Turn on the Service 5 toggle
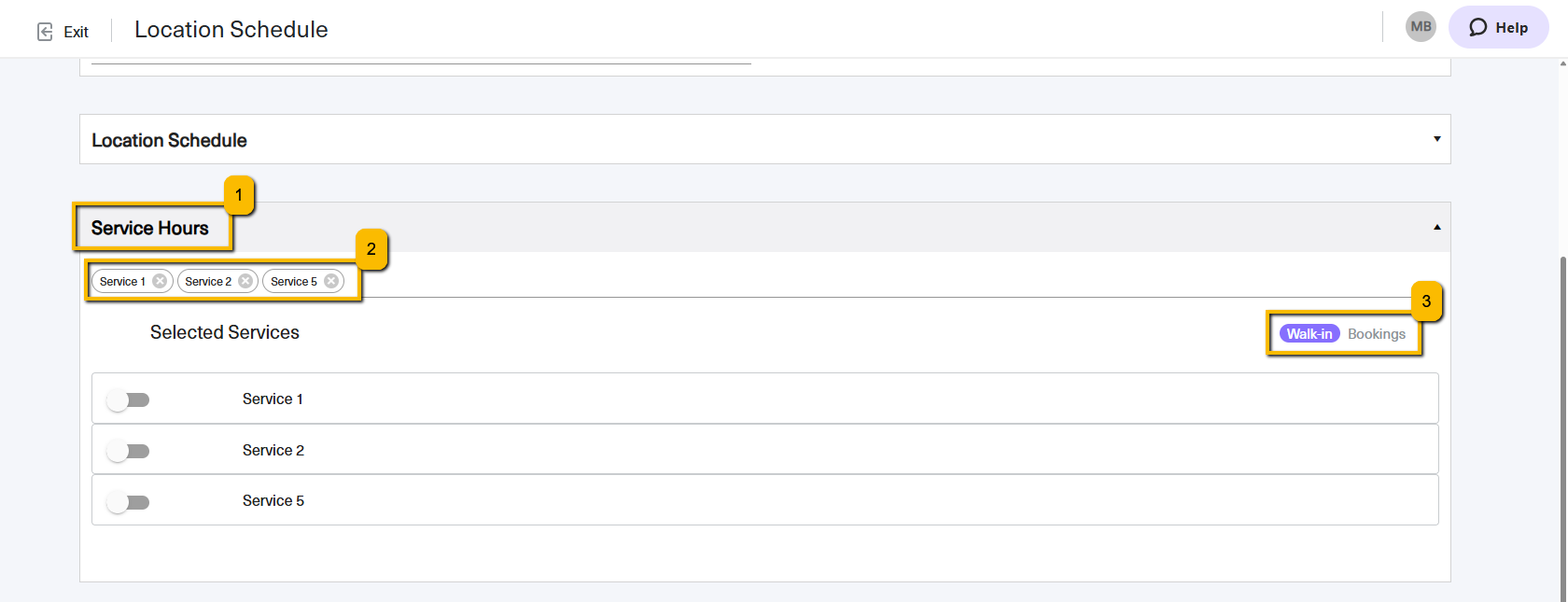This screenshot has width=1568, height=602. (128, 502)
